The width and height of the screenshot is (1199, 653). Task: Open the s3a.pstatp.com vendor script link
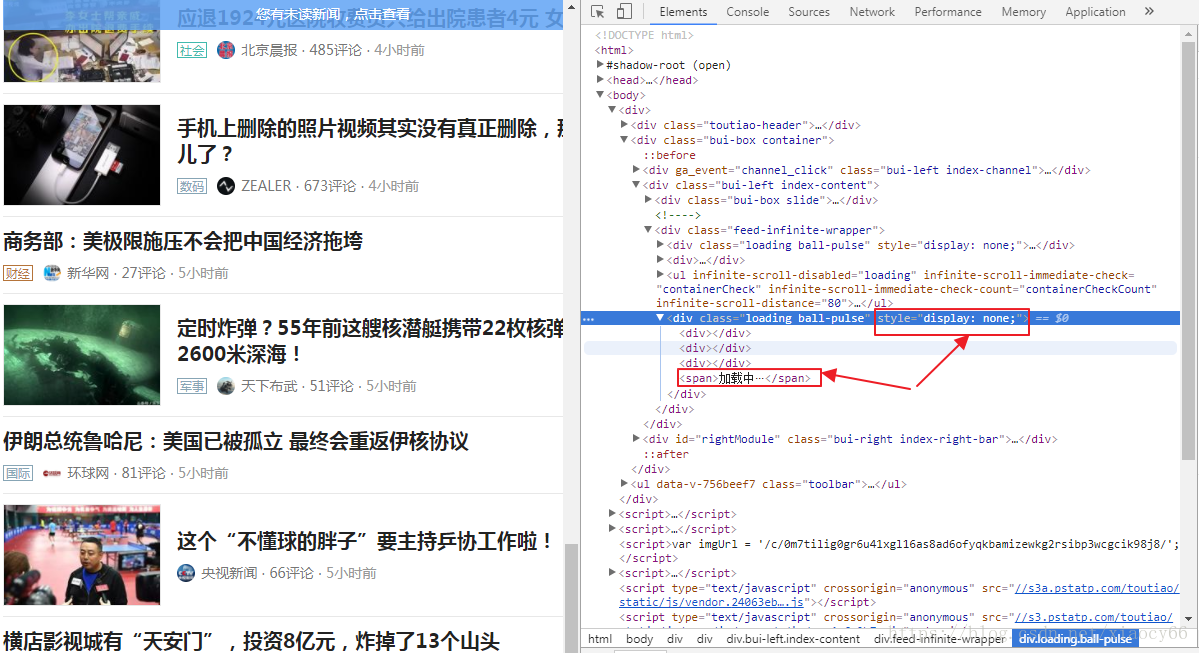[1097, 588]
